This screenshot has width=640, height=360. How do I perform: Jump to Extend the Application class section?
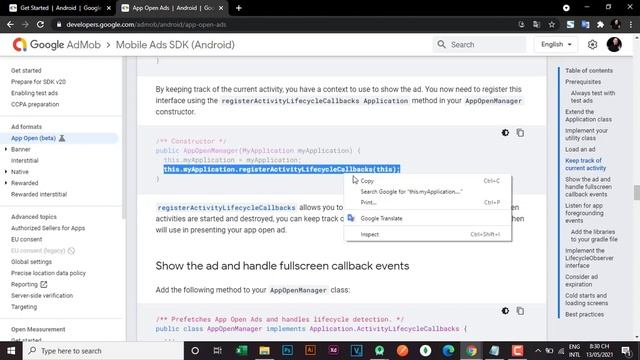pos(588,116)
